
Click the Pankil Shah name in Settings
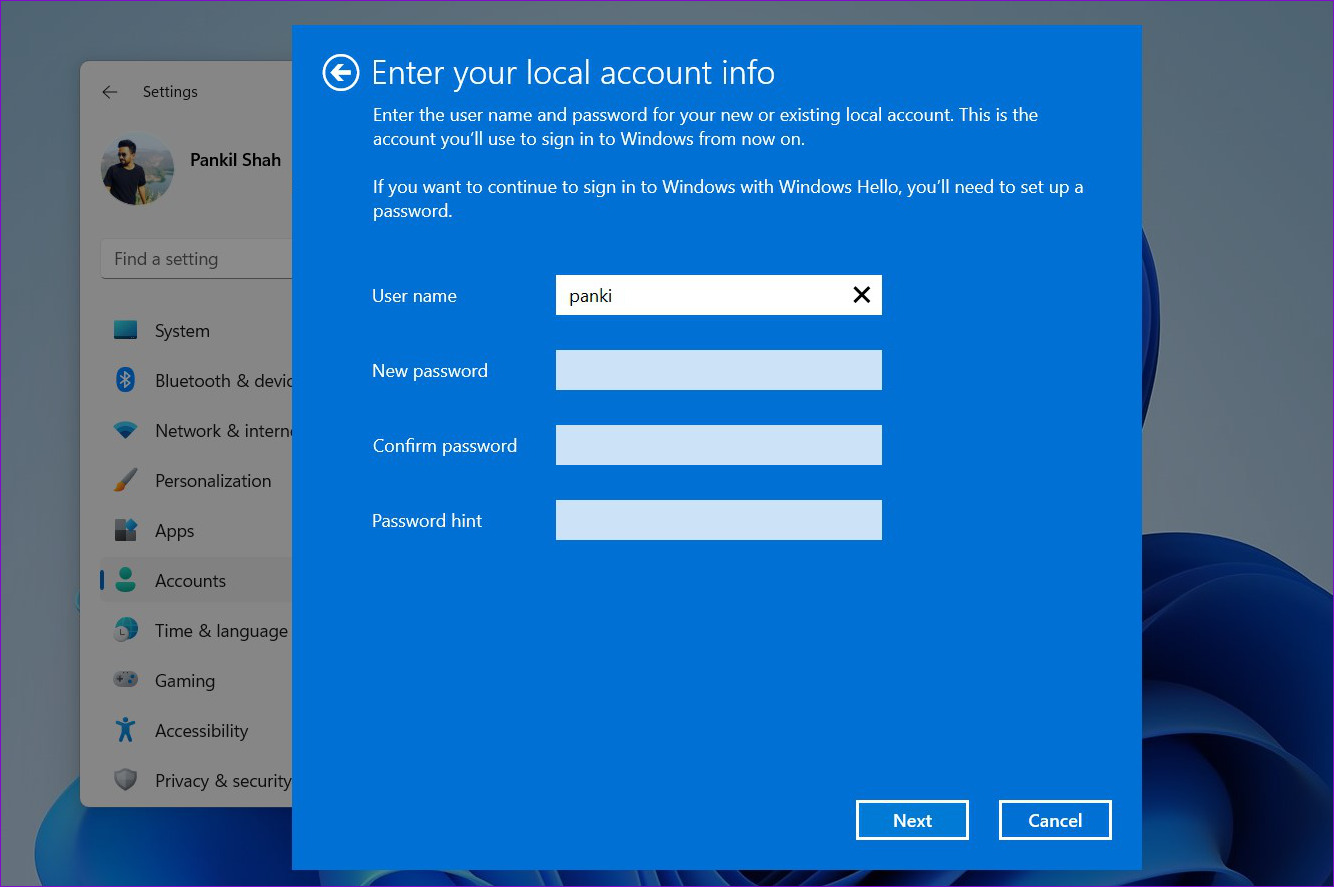click(235, 160)
